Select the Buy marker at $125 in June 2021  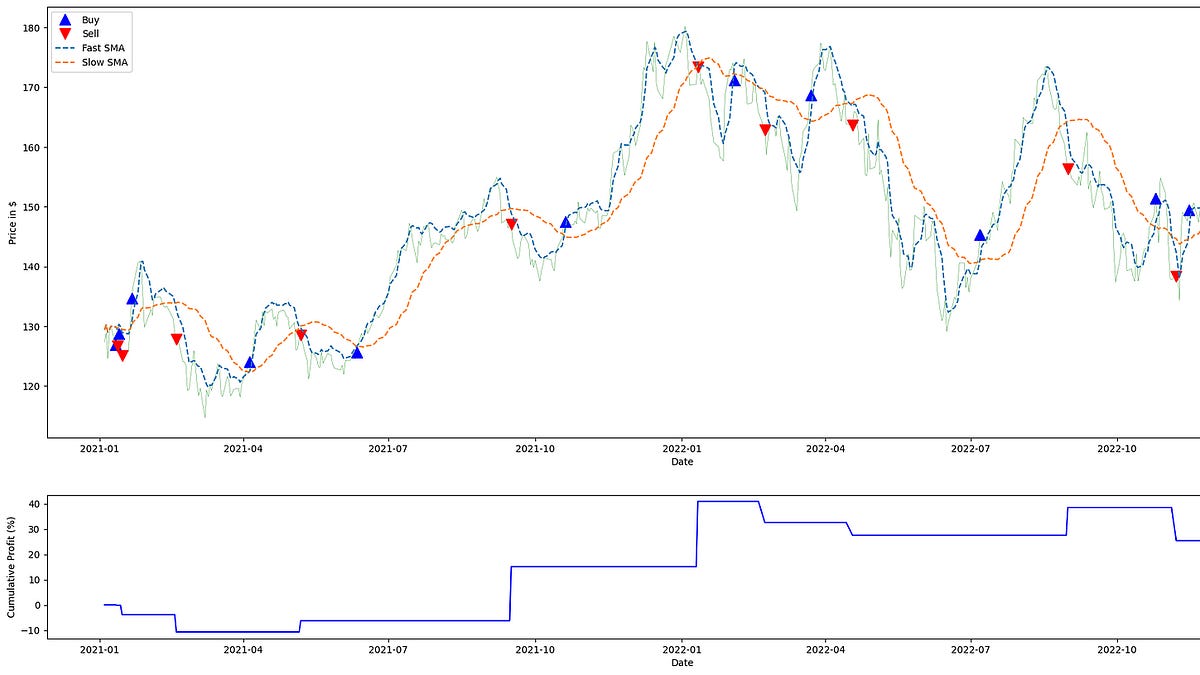(x=357, y=353)
